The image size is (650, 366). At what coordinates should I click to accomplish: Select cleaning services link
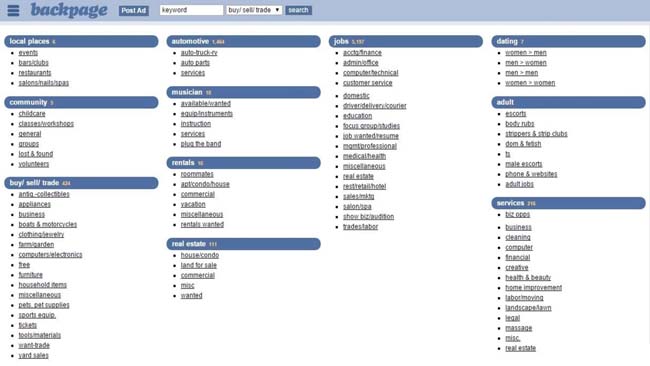518,238
